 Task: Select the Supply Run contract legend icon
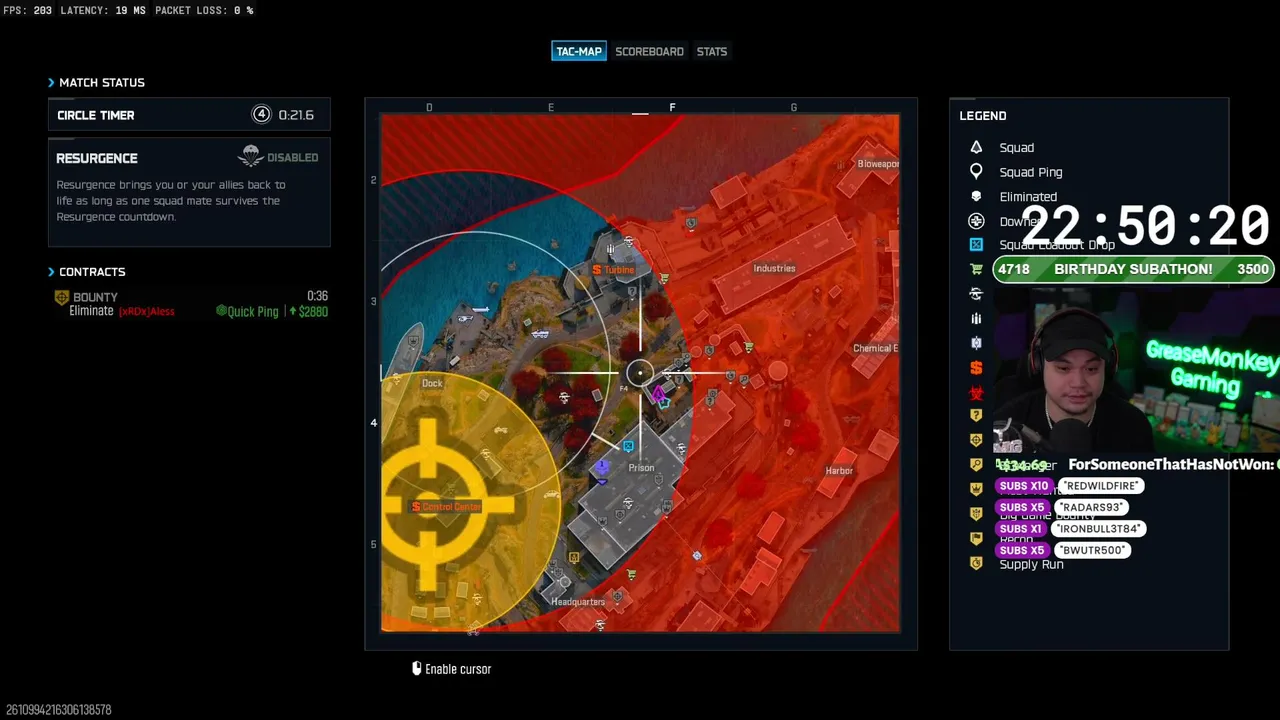tap(976, 564)
